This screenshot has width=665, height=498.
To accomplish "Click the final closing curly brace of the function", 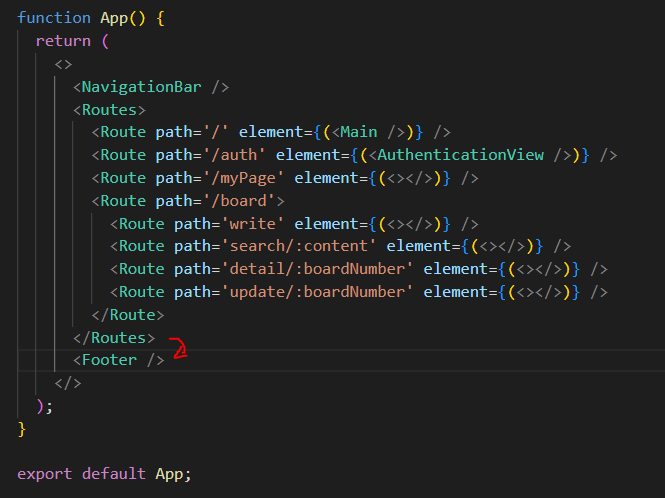I will [22, 429].
